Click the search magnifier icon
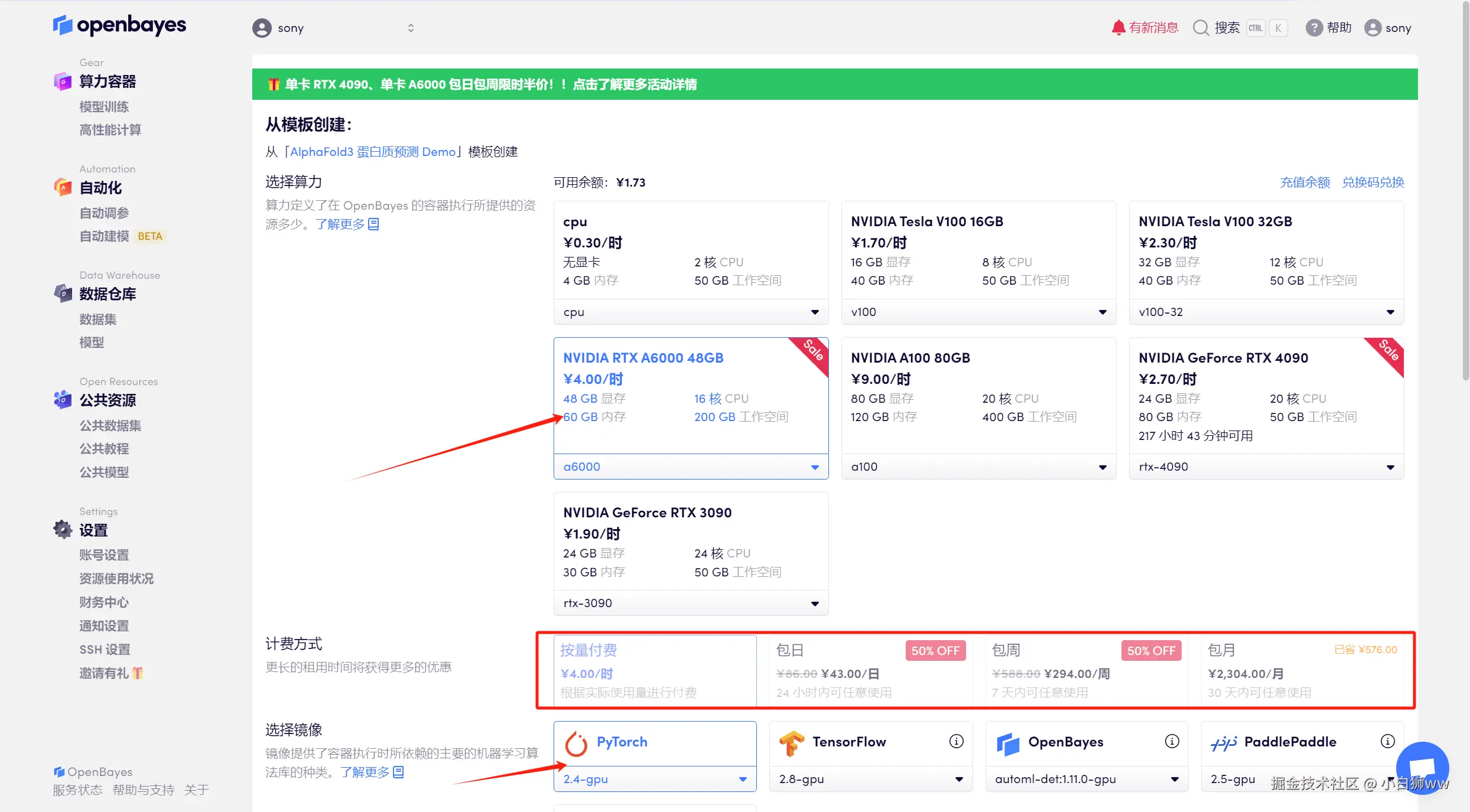This screenshot has width=1470, height=812. [x=1201, y=28]
